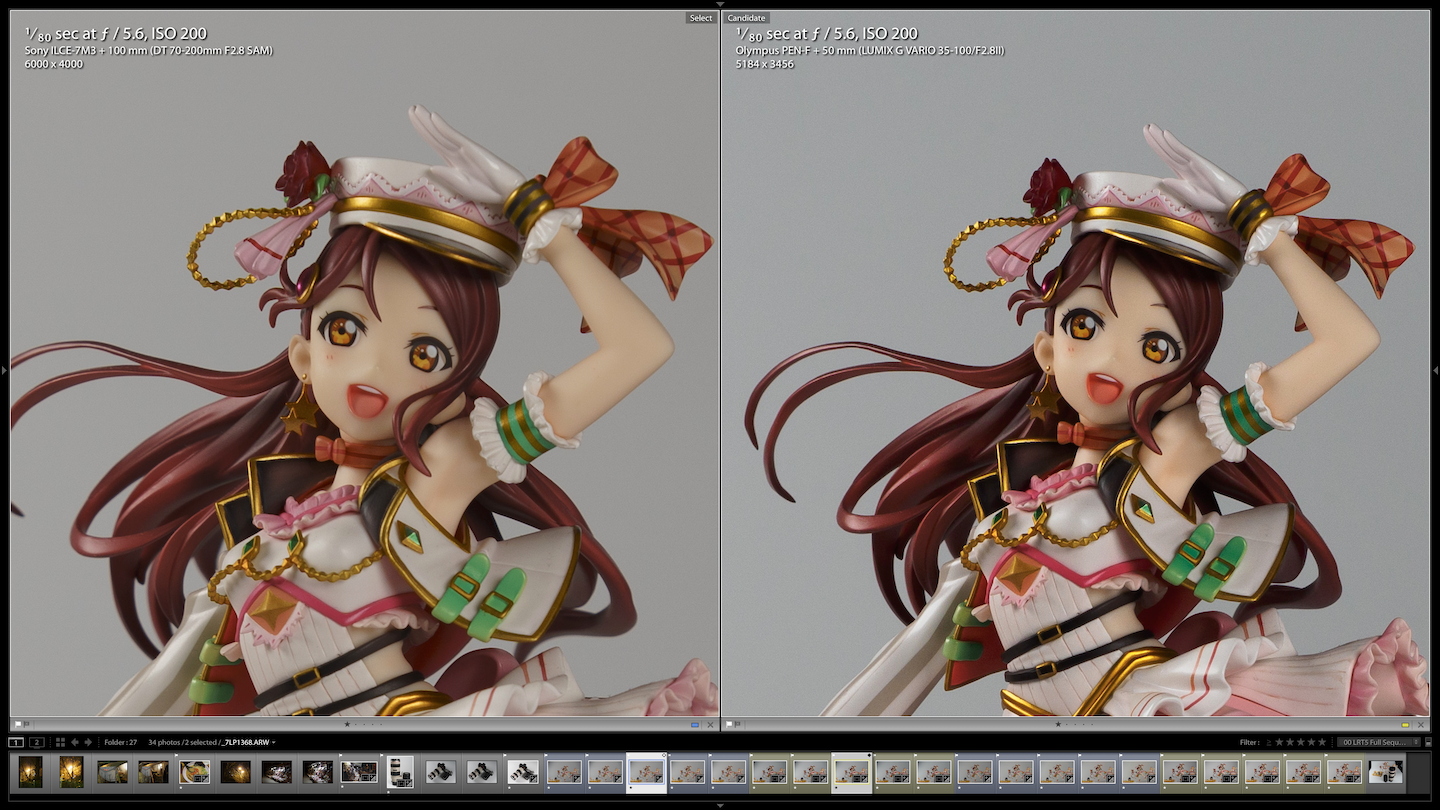Remove the Select photo with its X icon
This screenshot has height=810, width=1440.
(x=710, y=725)
